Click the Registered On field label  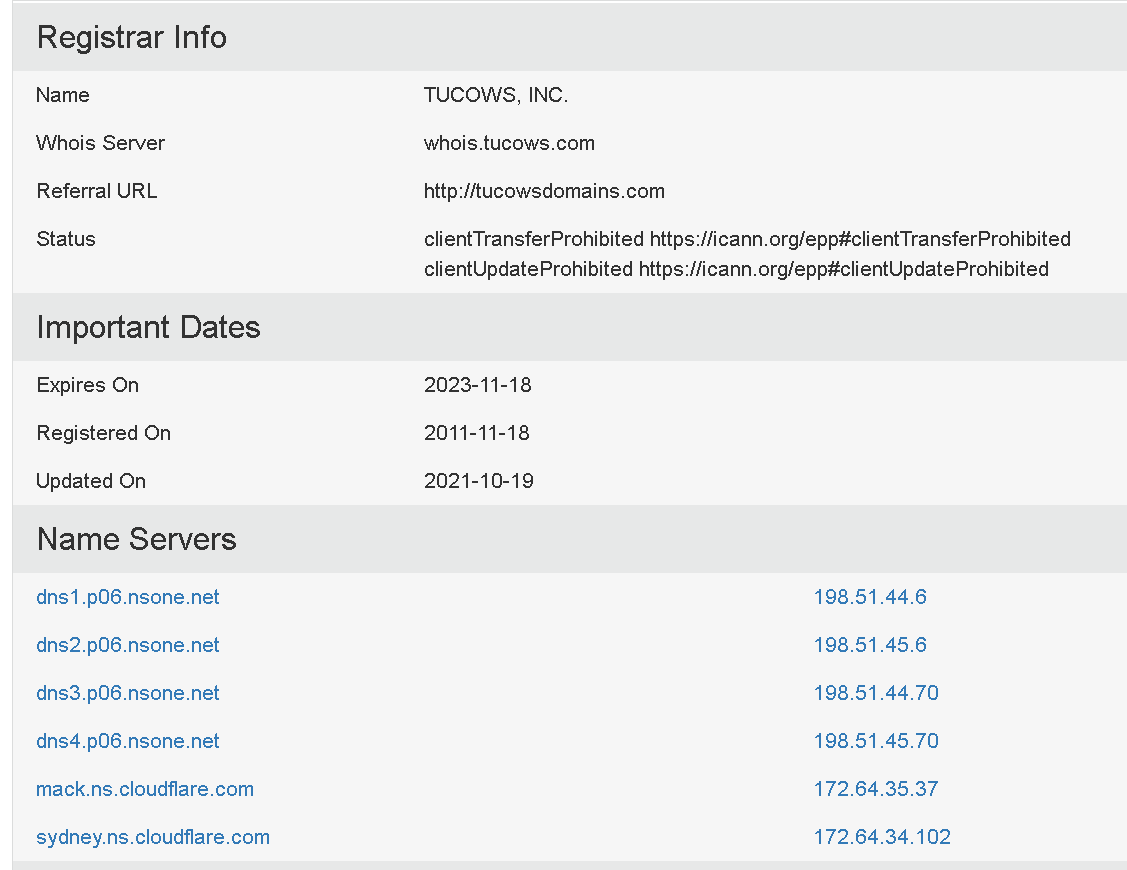coord(104,433)
